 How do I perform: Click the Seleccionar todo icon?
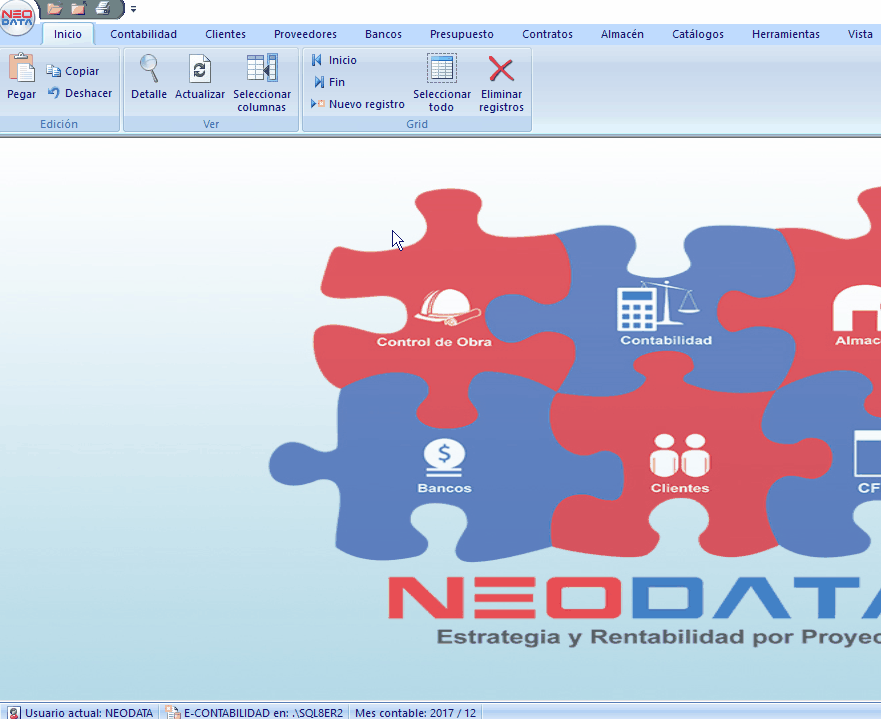pos(442,68)
